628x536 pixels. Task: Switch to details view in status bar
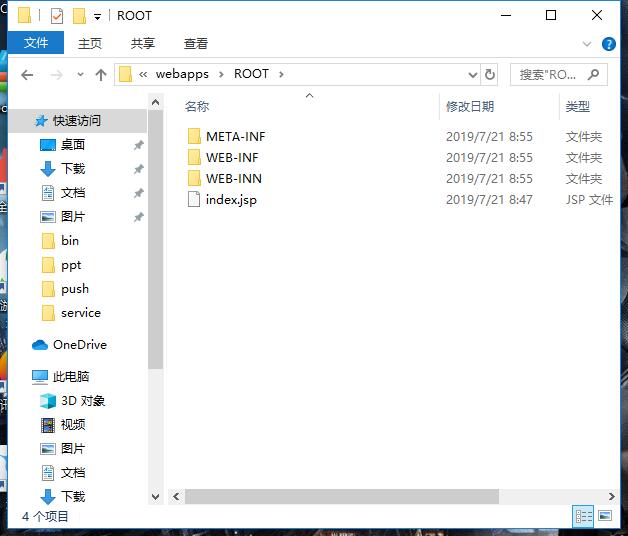click(x=583, y=516)
